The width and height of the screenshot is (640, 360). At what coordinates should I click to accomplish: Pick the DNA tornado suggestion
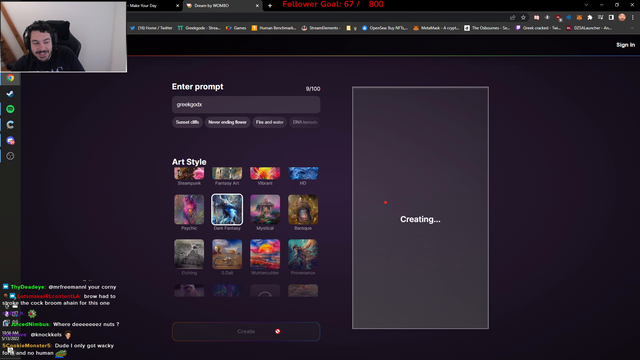(305, 122)
